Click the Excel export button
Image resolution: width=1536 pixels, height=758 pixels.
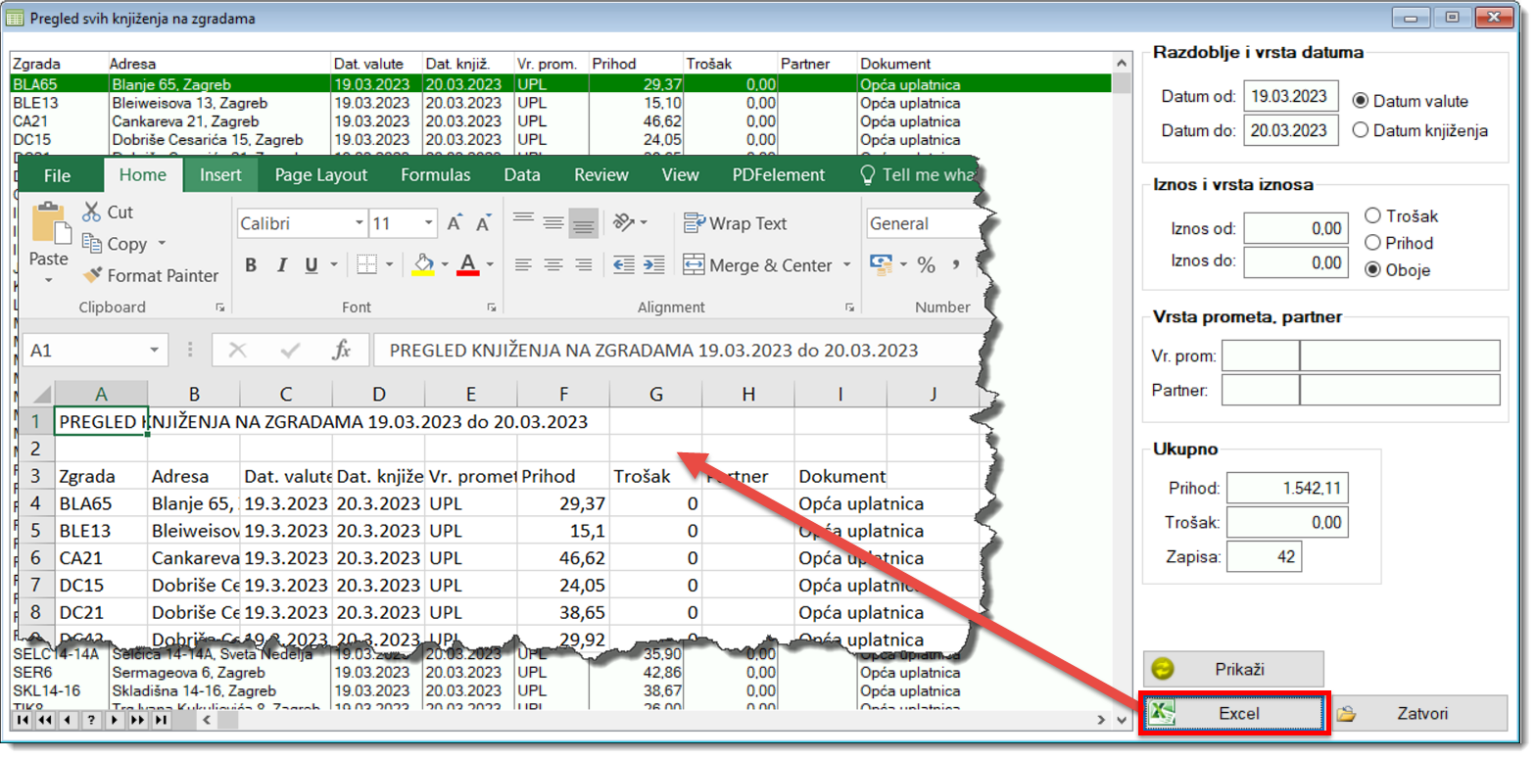pos(1234,714)
